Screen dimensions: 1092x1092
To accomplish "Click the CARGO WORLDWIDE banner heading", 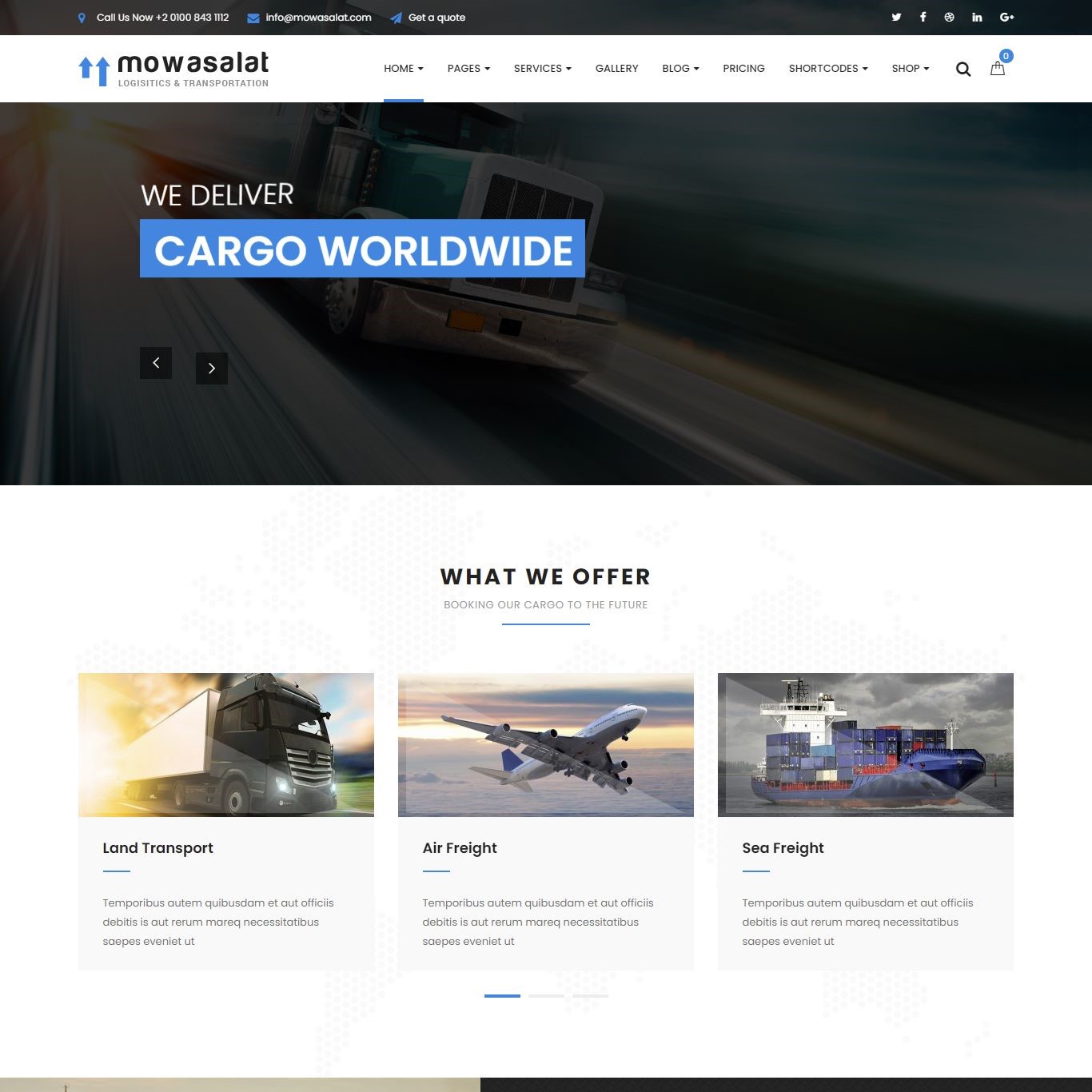I will 363,249.
